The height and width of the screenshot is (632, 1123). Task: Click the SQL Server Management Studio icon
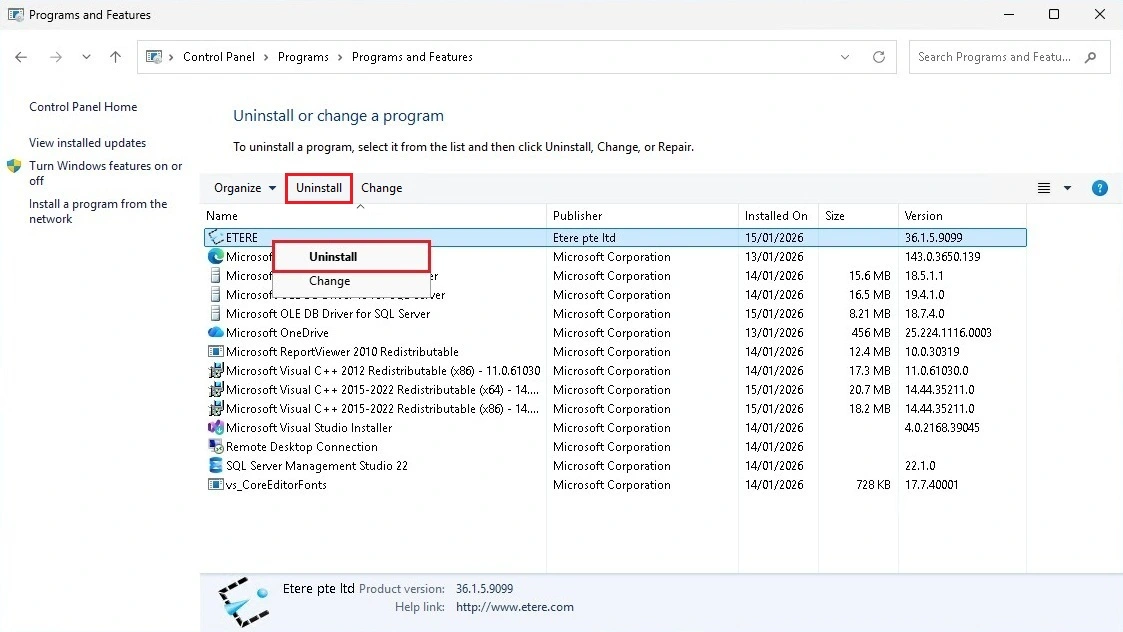pos(215,466)
